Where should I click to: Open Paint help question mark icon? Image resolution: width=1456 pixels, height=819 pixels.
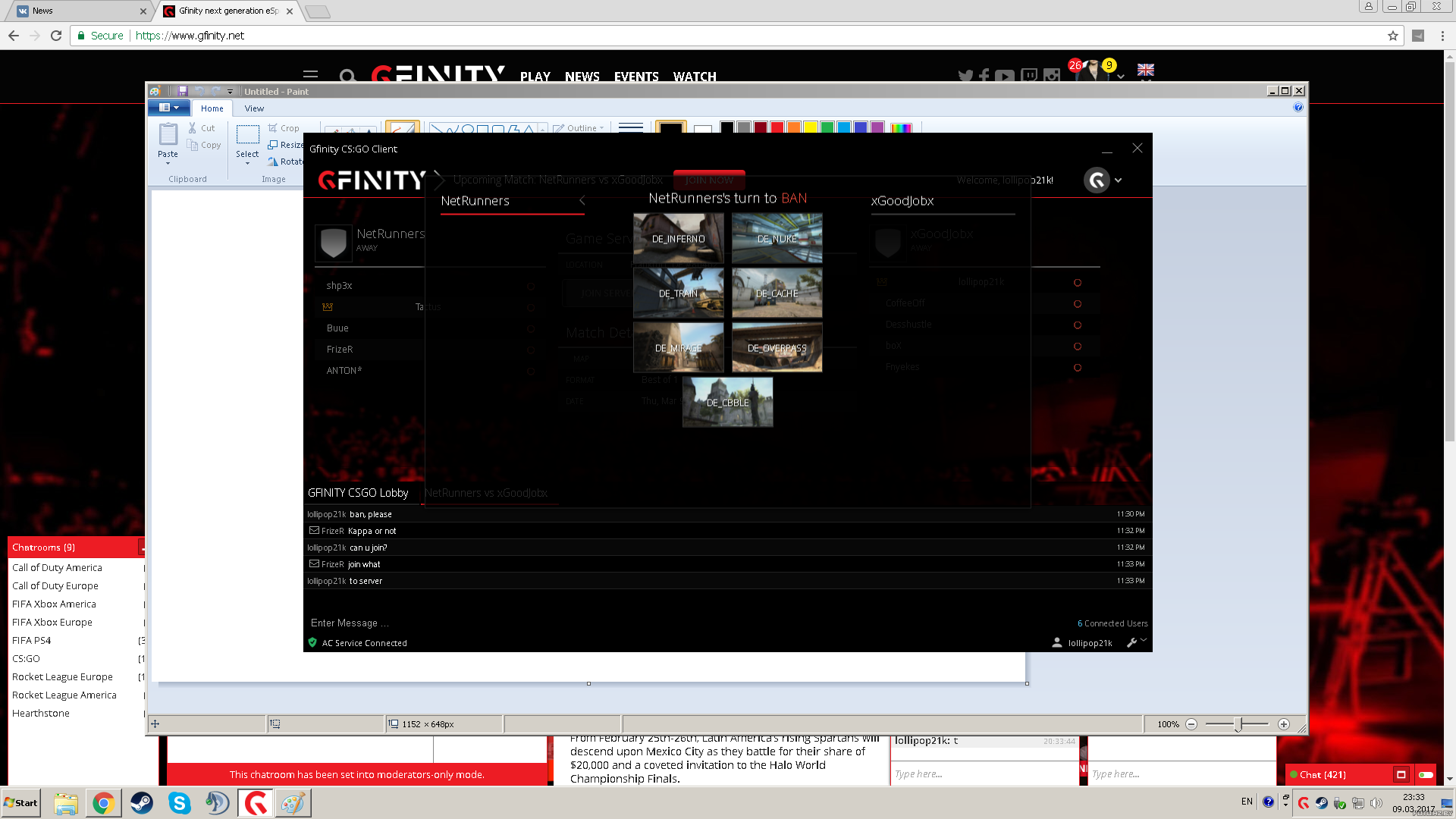tap(1298, 108)
